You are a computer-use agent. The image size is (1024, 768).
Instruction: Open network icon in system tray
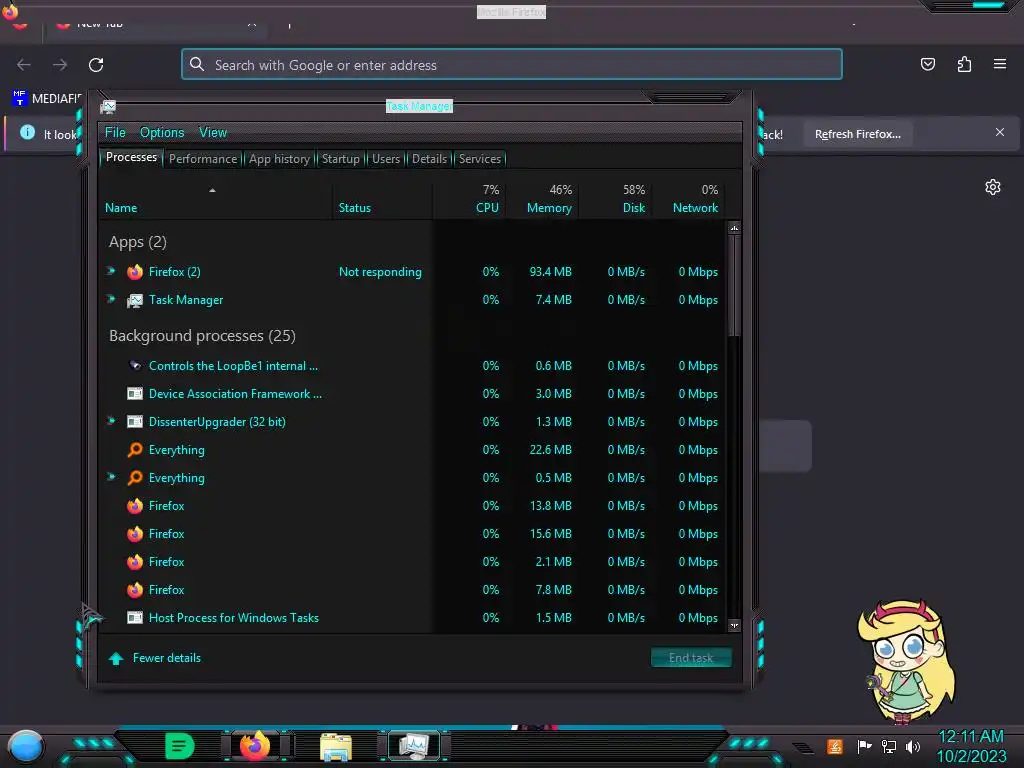(x=889, y=746)
